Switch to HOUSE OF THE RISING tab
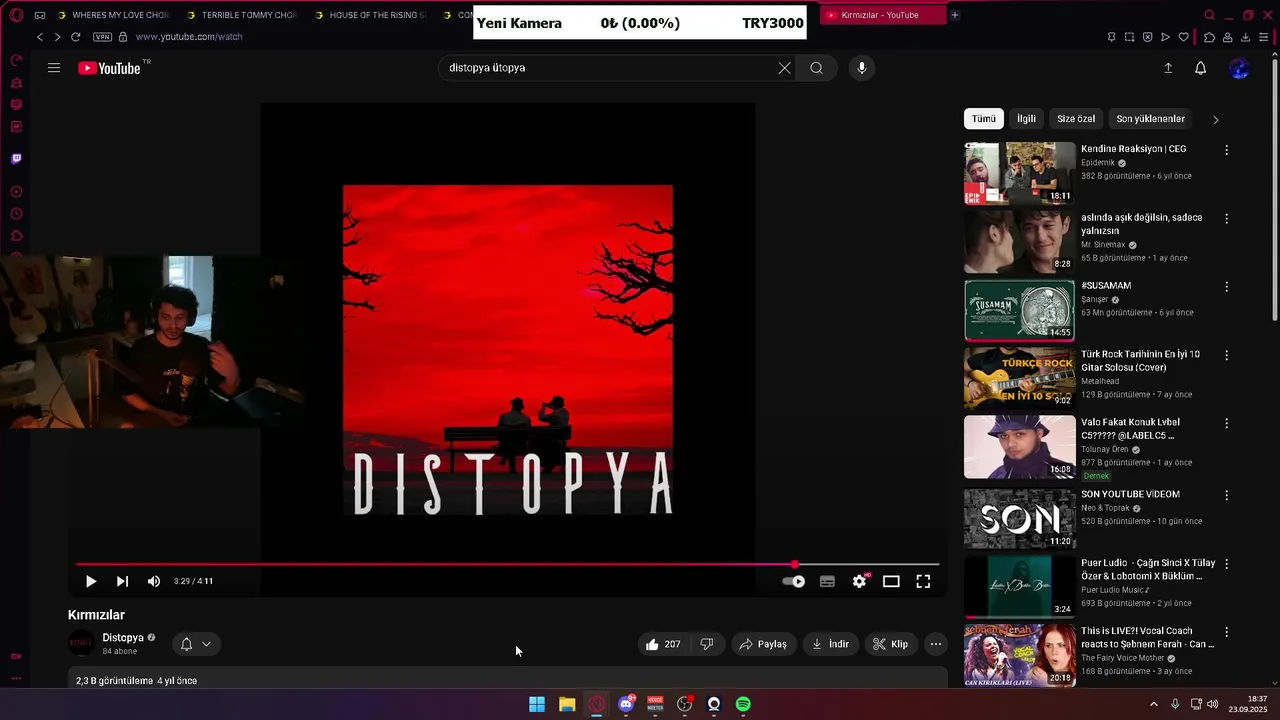Viewport: 1280px width, 720px height. (x=370, y=15)
